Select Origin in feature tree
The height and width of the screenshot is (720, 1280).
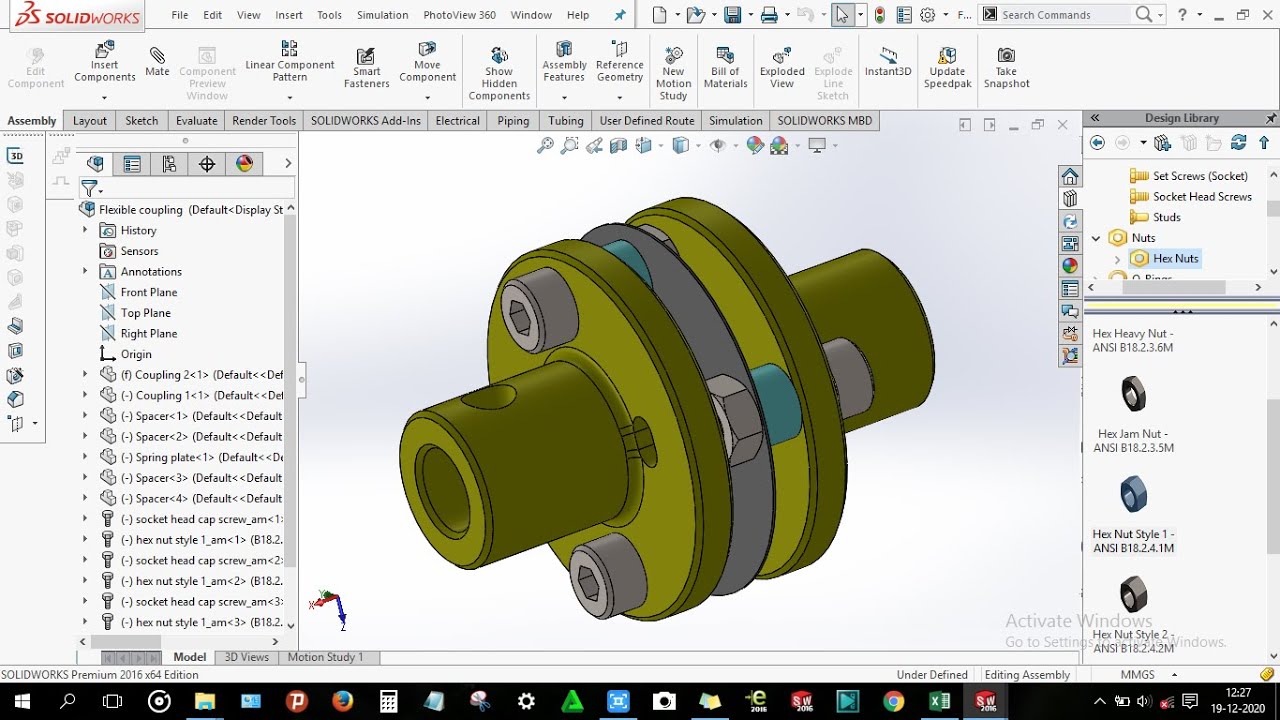point(136,354)
